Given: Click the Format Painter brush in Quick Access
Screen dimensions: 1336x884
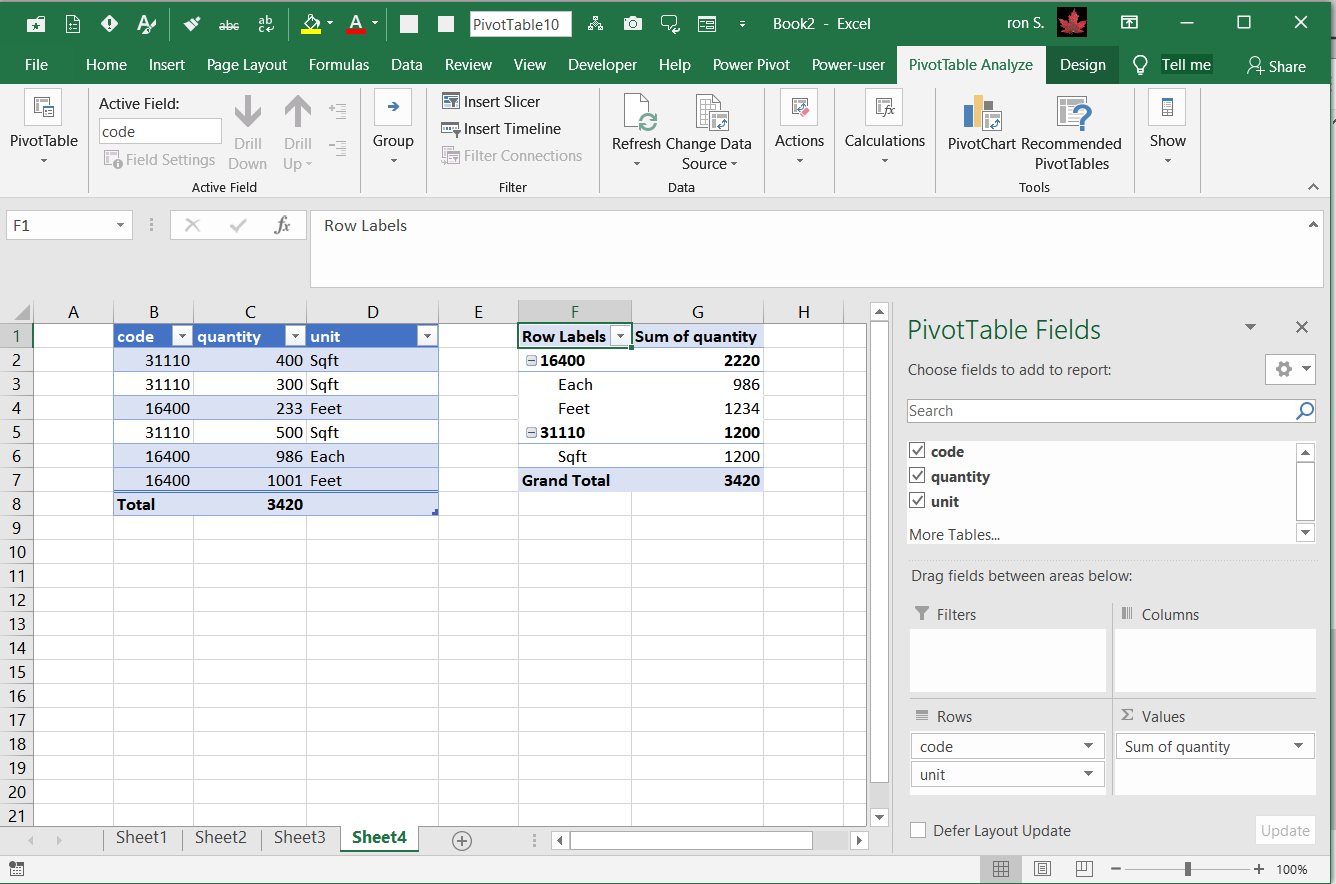Looking at the screenshot, I should tap(194, 23).
